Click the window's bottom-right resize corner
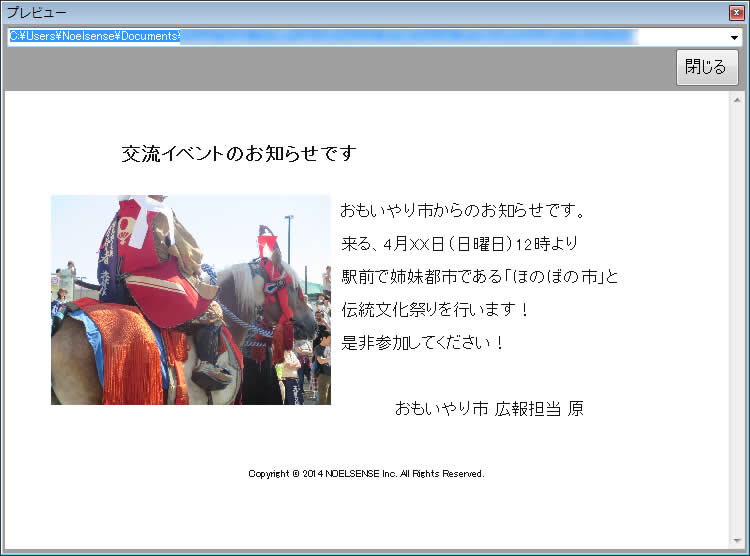This screenshot has height=556, width=750. point(744,550)
